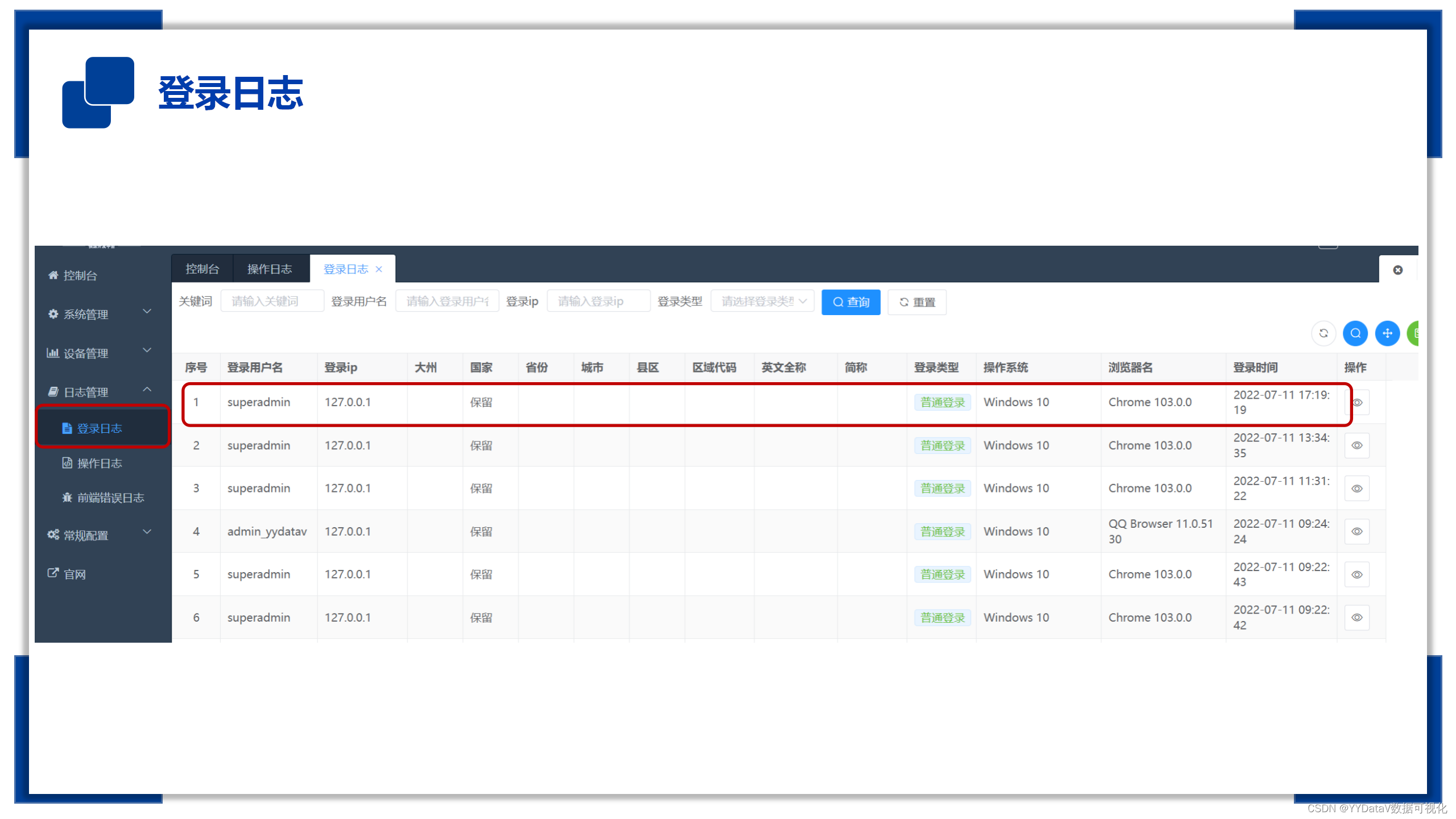Click inside the 关键词 input field

[x=272, y=301]
